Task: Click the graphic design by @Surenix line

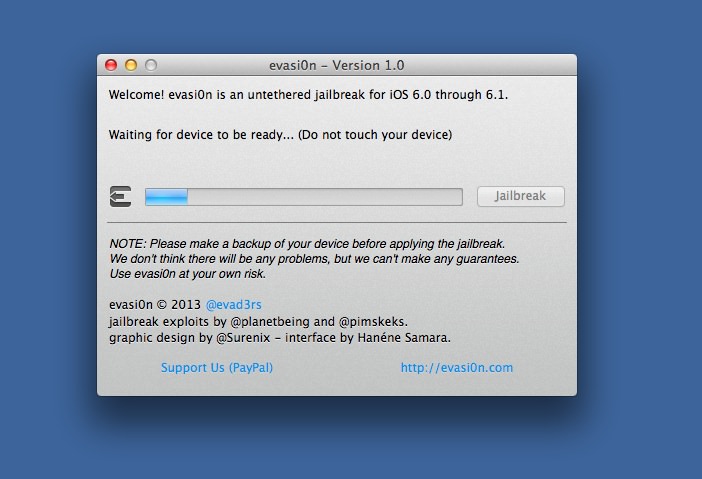Action: (x=280, y=338)
